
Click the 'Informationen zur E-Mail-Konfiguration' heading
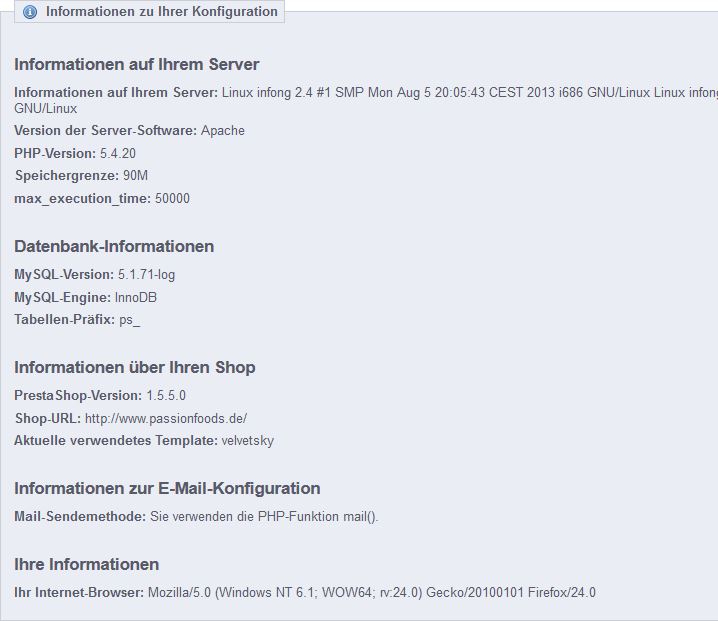click(167, 488)
